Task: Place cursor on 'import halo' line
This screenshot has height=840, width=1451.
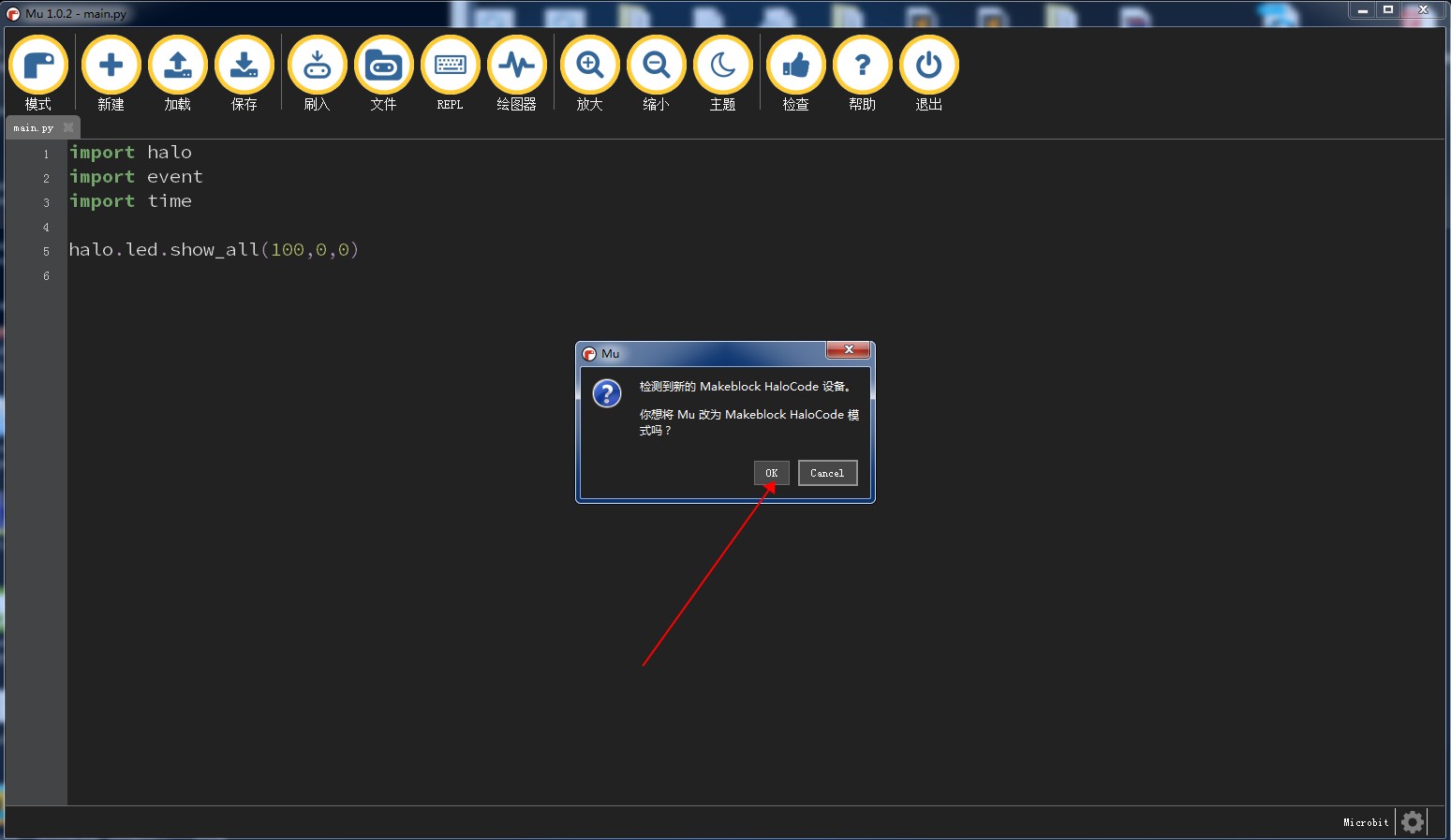Action: point(130,153)
